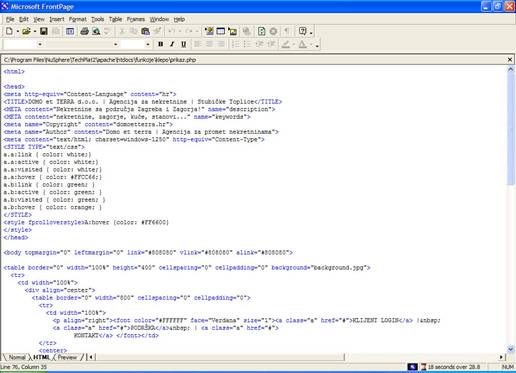516x373 pixels.
Task: Click the Increase Indent icon
Action: click(x=271, y=44)
